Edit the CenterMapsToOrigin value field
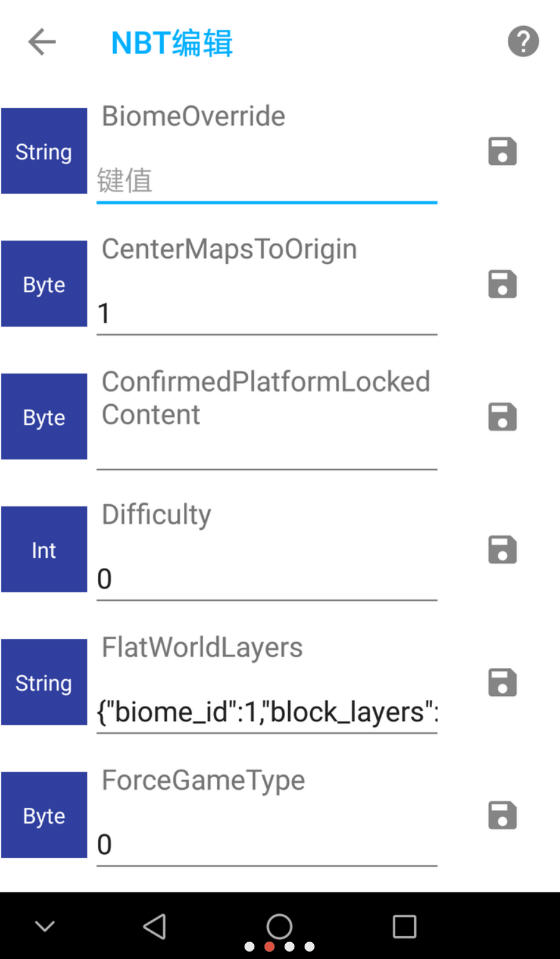560x959 pixels. [x=267, y=314]
